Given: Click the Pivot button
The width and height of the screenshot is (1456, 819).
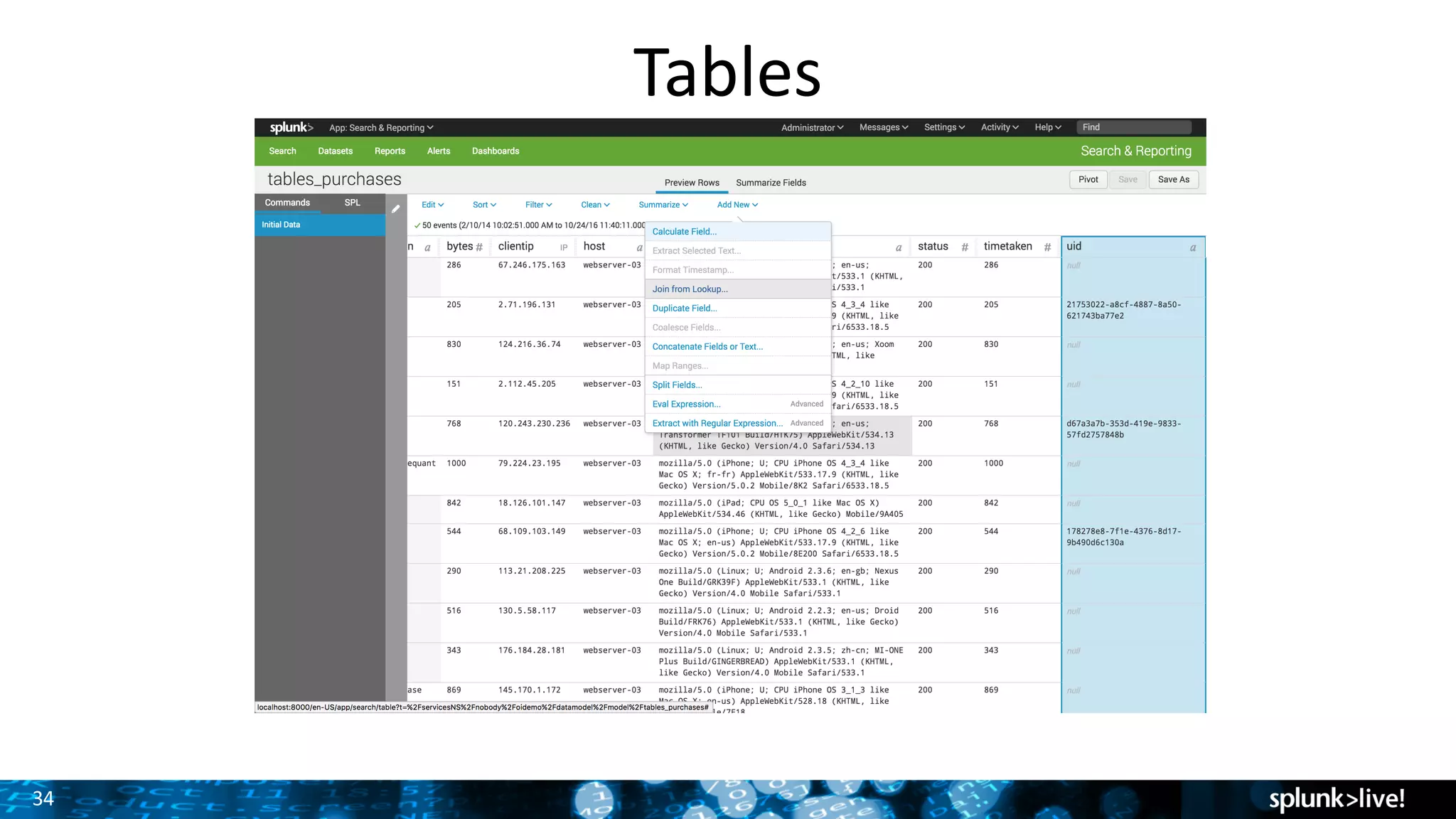Looking at the screenshot, I should (x=1088, y=180).
